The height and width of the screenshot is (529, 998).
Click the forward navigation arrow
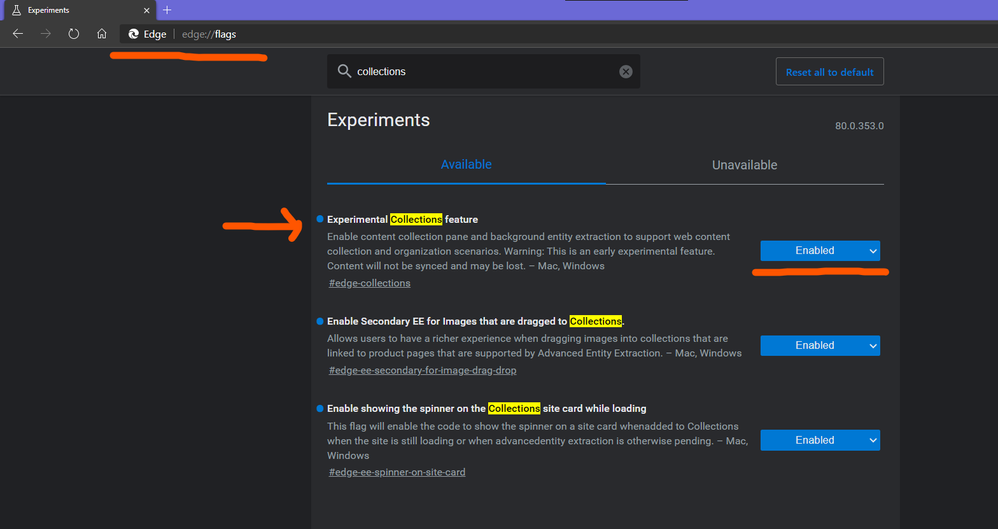point(46,34)
